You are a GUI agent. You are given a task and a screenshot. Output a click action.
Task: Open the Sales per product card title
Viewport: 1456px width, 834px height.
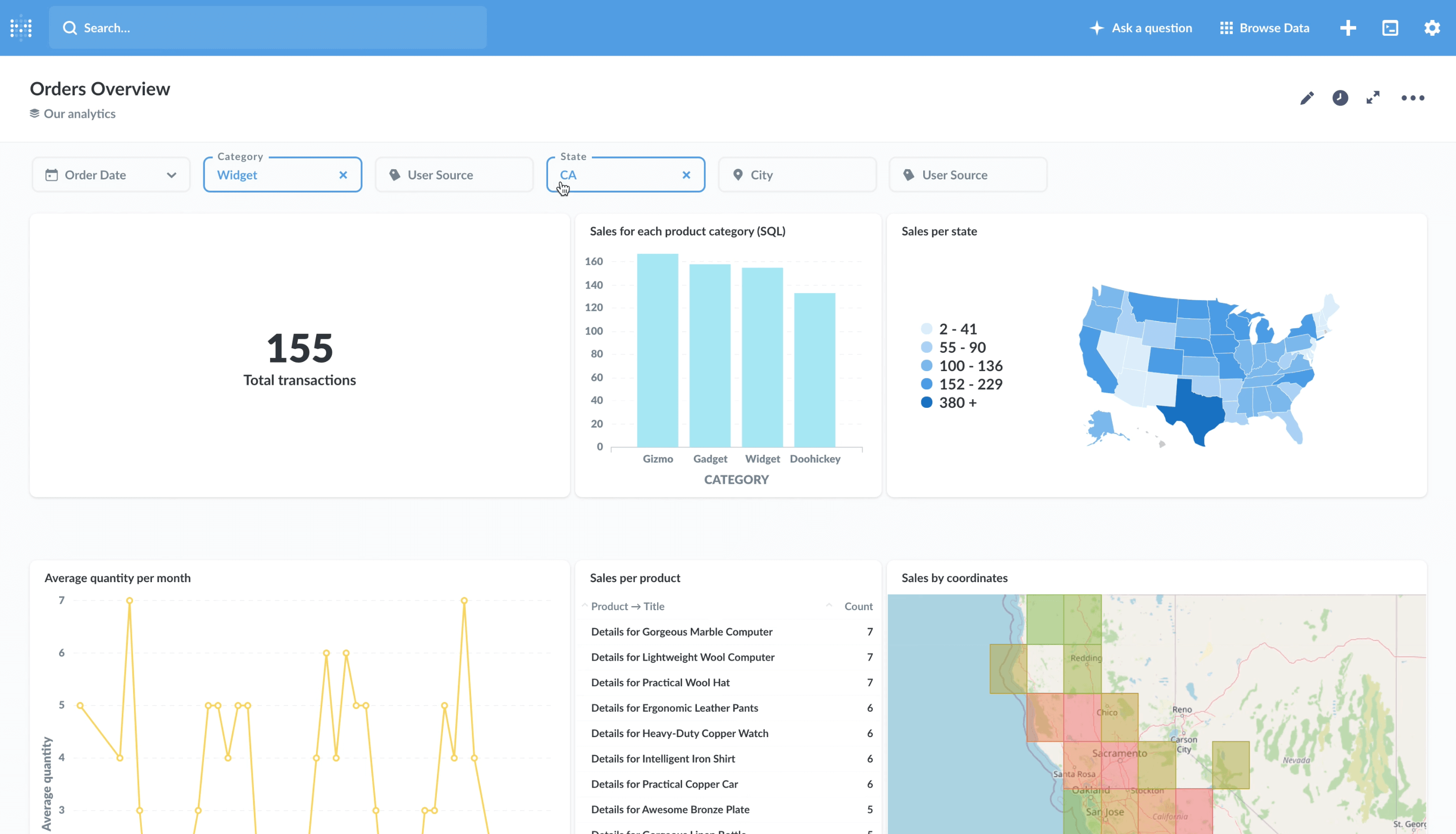(635, 578)
